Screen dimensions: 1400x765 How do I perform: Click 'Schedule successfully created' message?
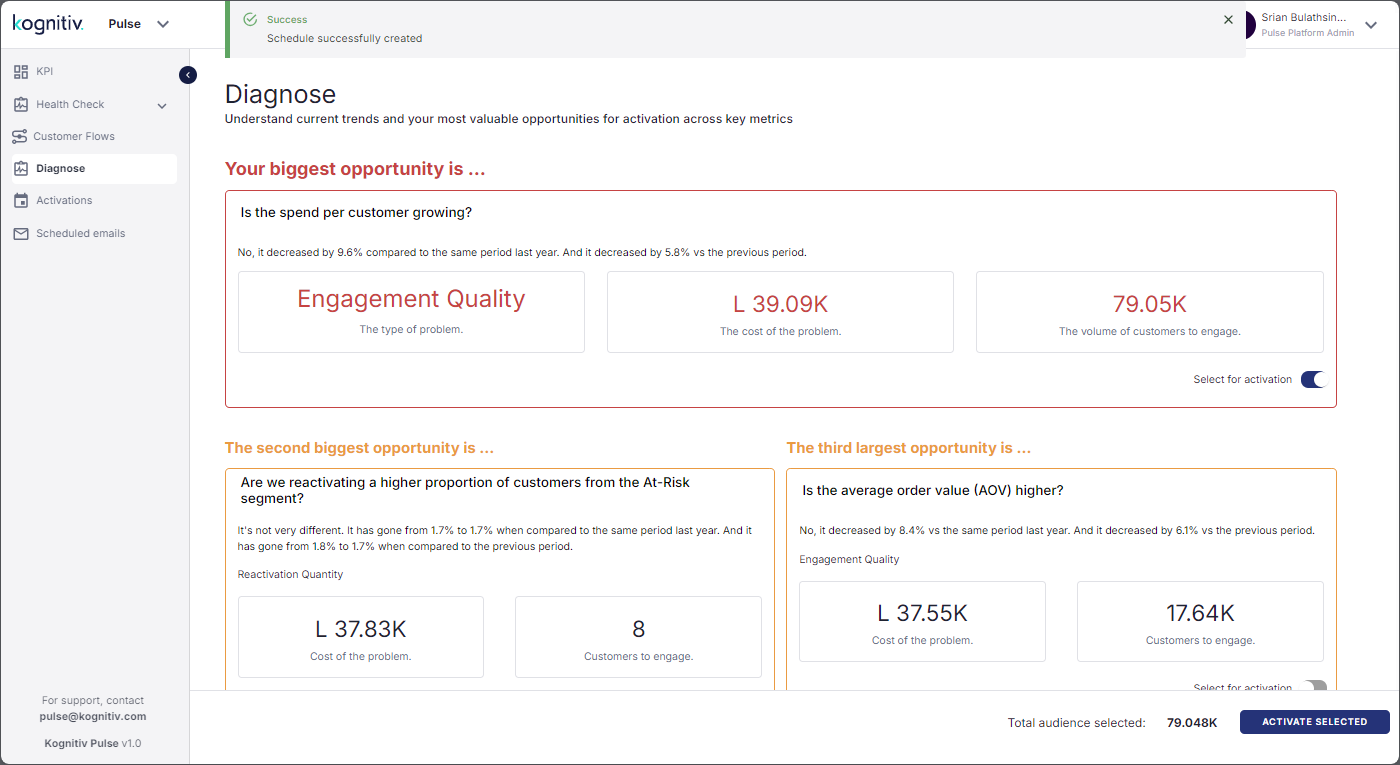click(x=344, y=38)
